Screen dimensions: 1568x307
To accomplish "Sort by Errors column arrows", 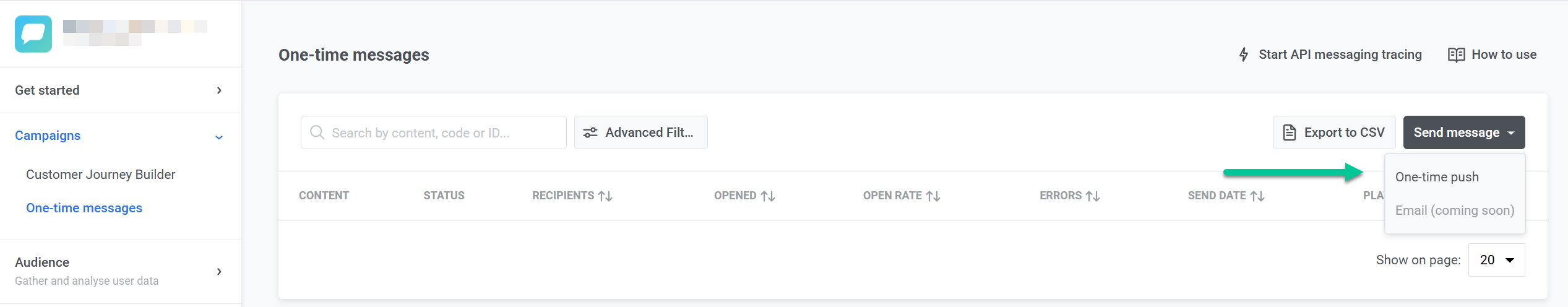I will (x=1093, y=196).
